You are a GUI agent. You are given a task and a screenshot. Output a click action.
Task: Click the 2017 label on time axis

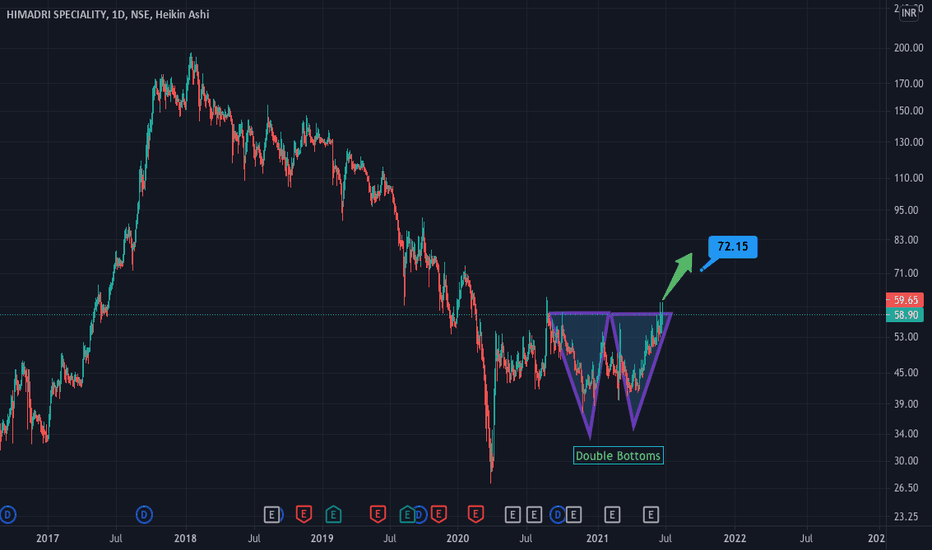tap(48, 538)
